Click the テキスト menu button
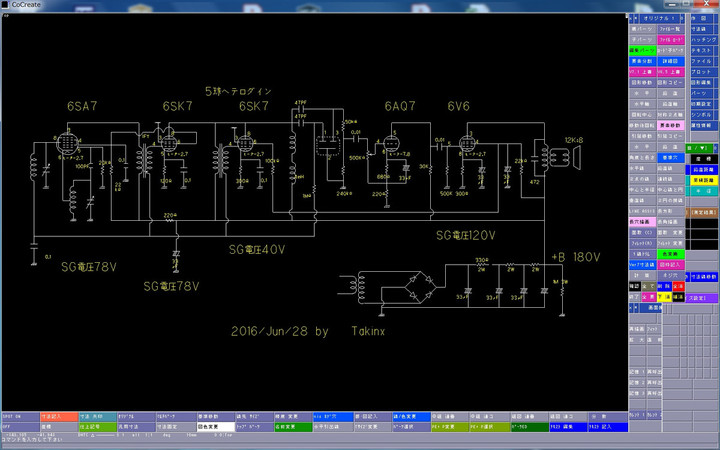This screenshot has height=450, width=720. tap(700, 50)
